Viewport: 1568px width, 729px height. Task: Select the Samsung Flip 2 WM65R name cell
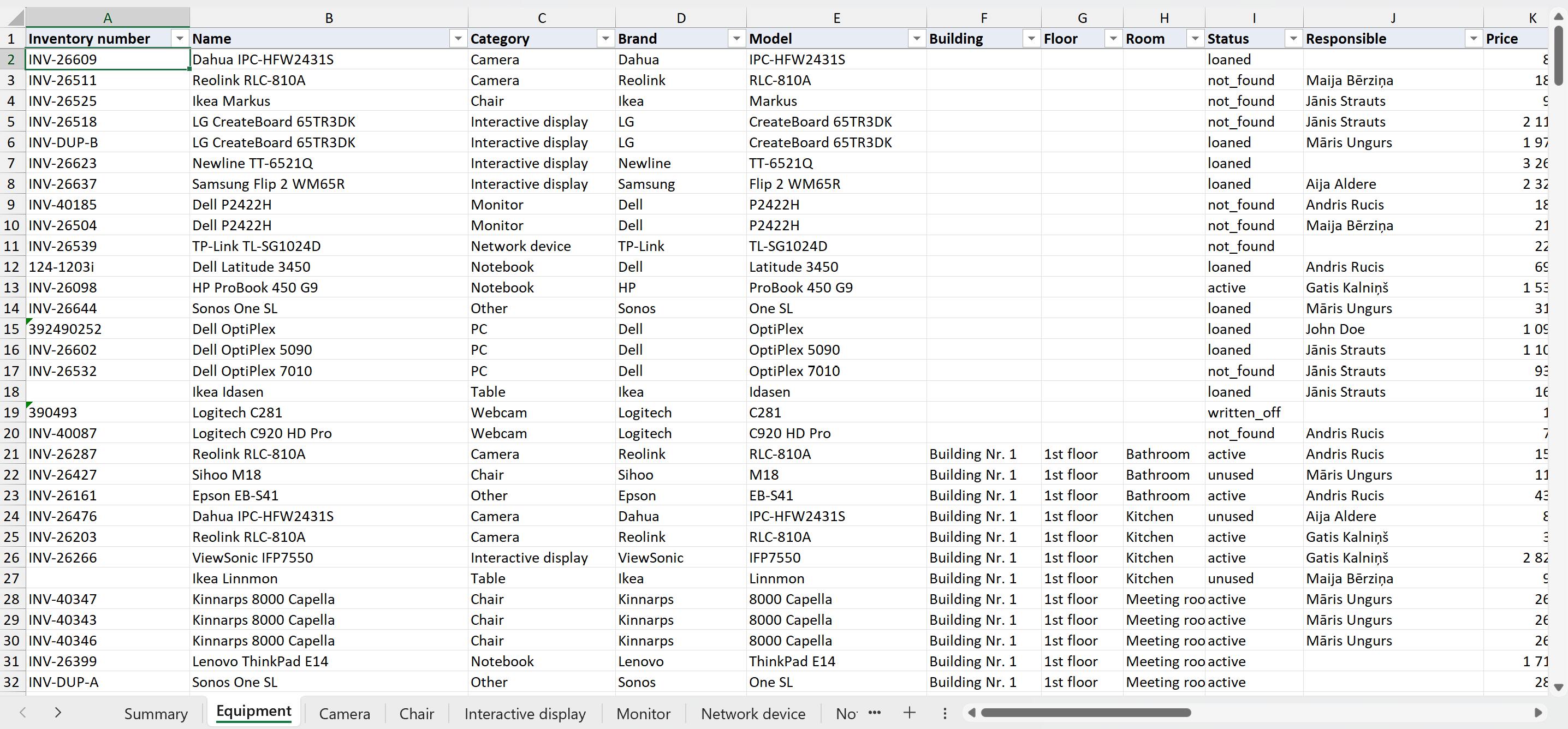pyautogui.click(x=329, y=184)
